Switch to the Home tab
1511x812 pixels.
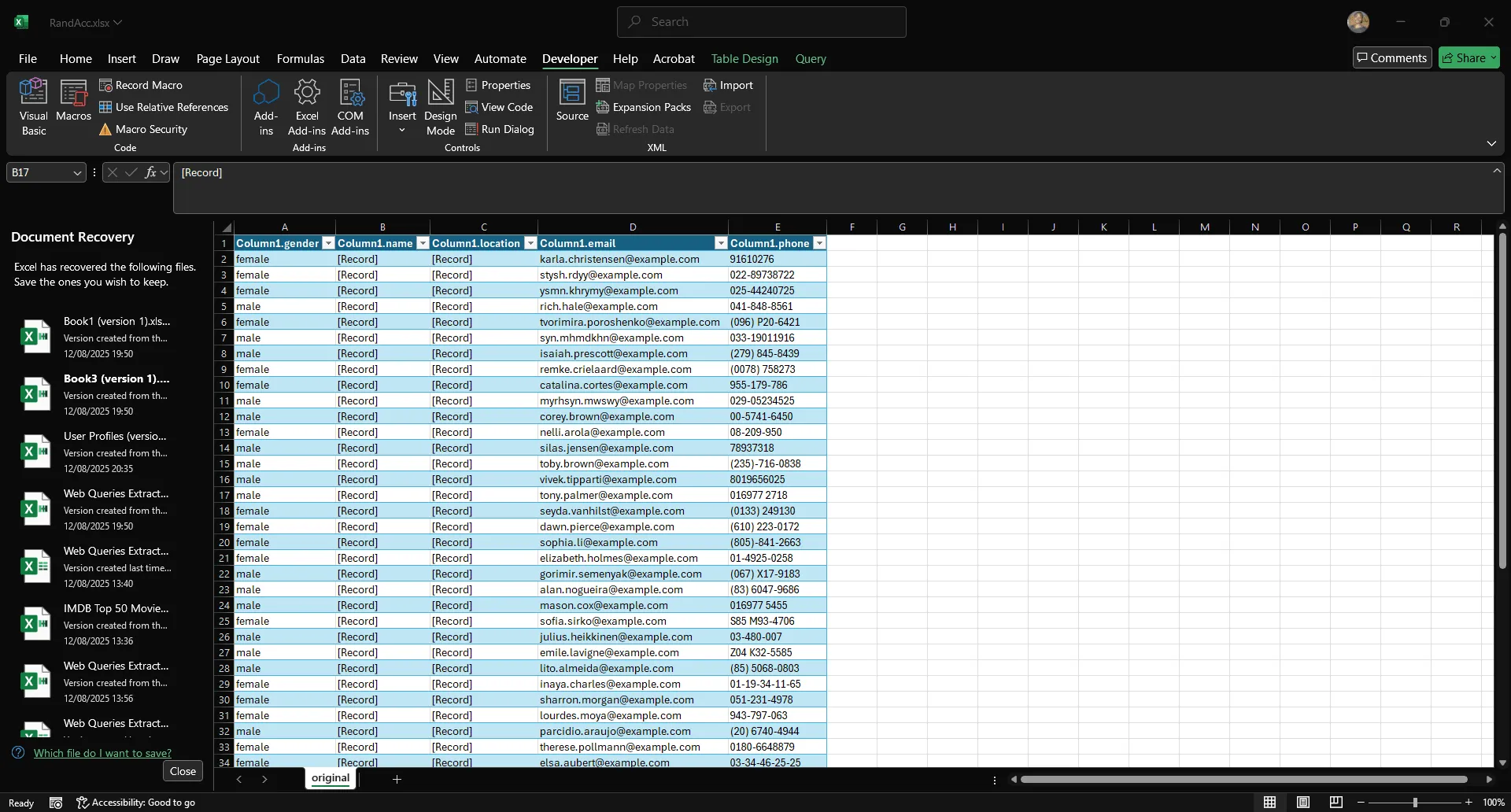click(x=76, y=58)
